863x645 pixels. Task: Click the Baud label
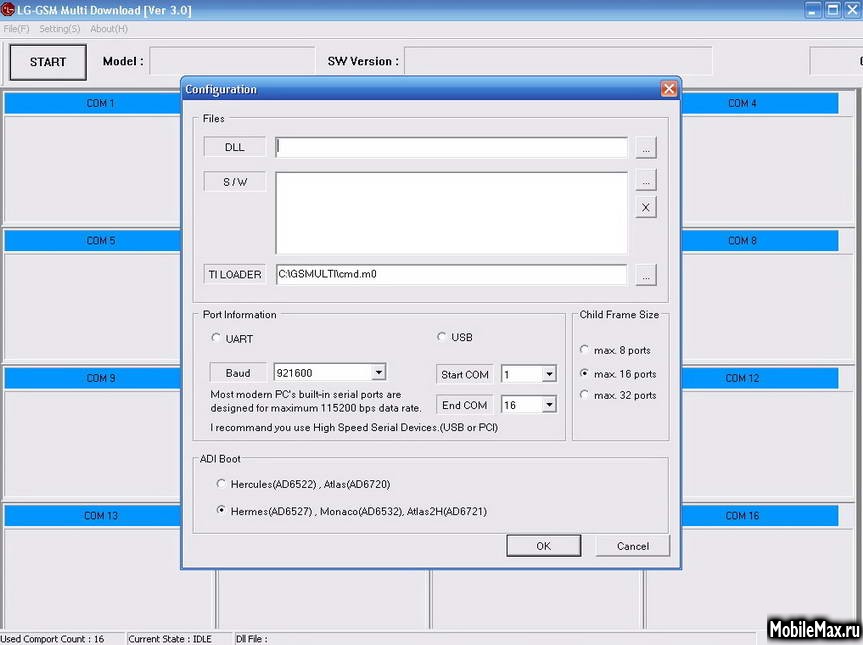click(x=238, y=373)
